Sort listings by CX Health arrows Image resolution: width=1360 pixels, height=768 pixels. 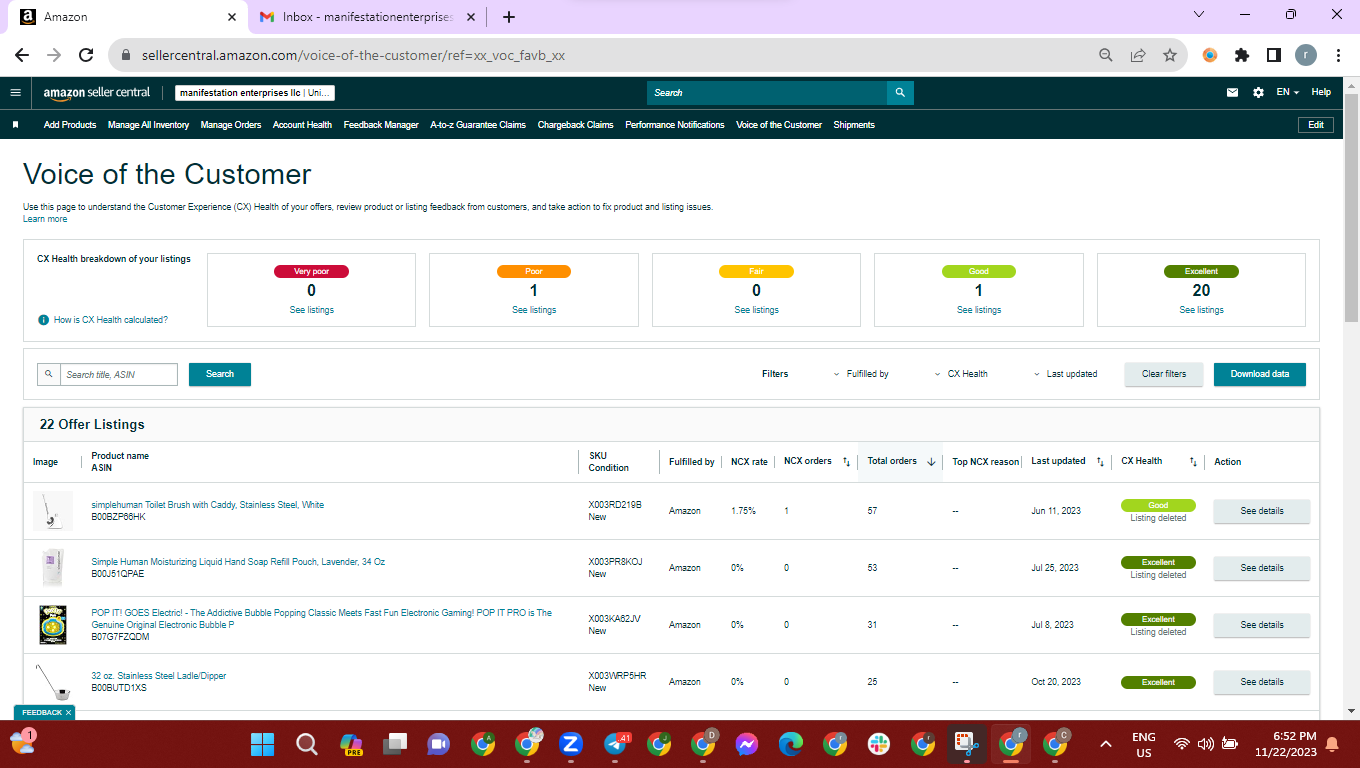[x=1193, y=462]
